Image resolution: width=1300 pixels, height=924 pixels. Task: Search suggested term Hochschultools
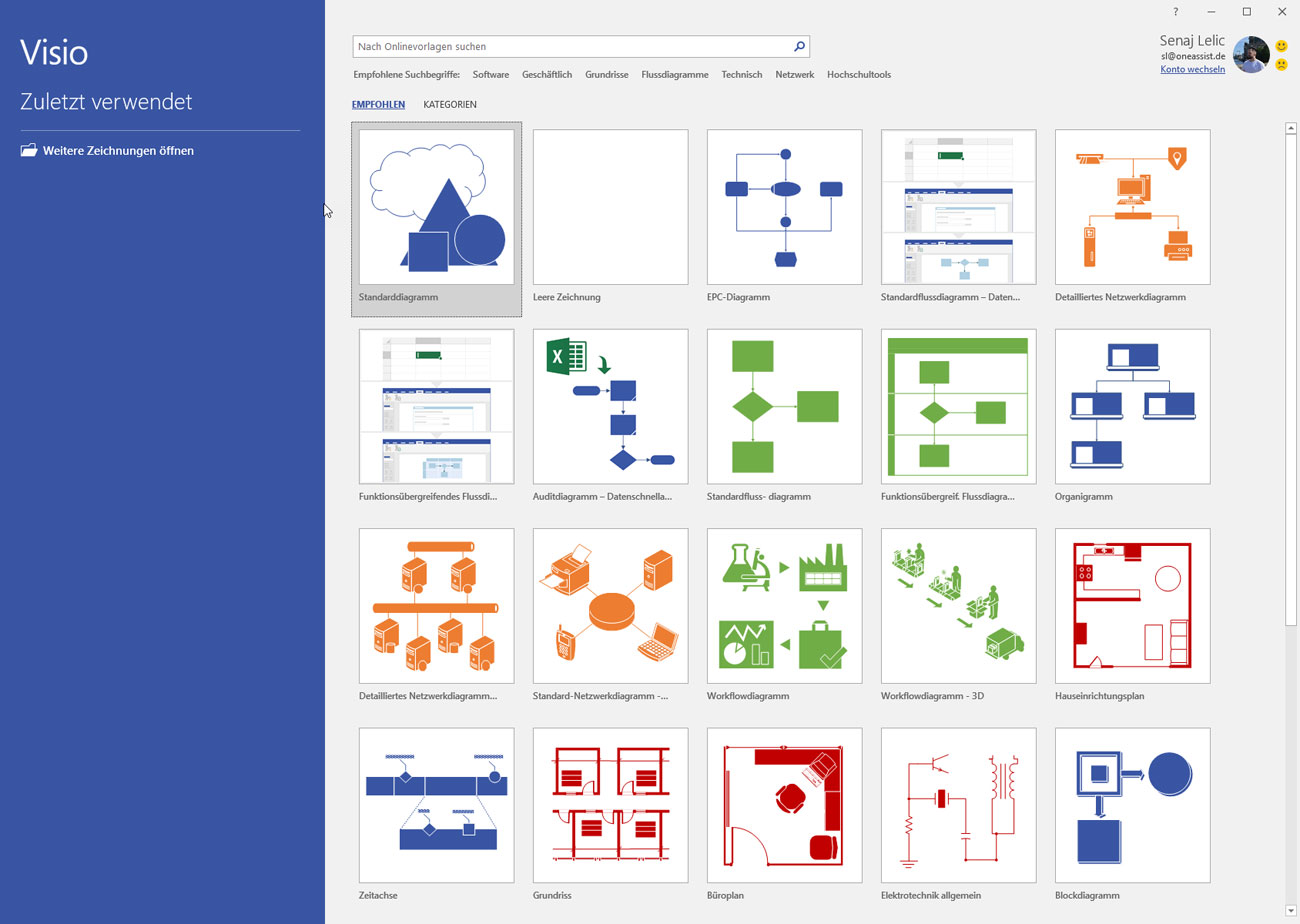click(x=859, y=75)
